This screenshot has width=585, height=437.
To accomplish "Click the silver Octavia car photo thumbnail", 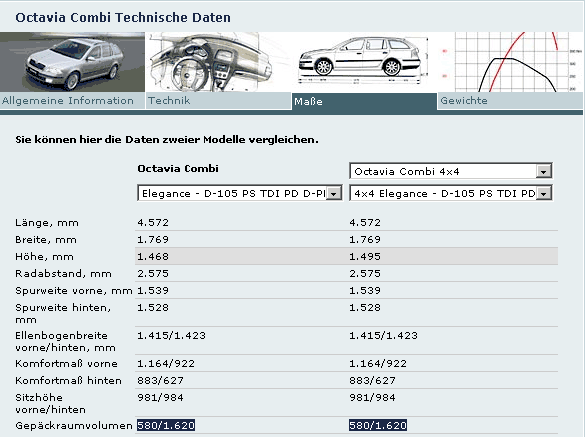I will (x=72, y=62).
